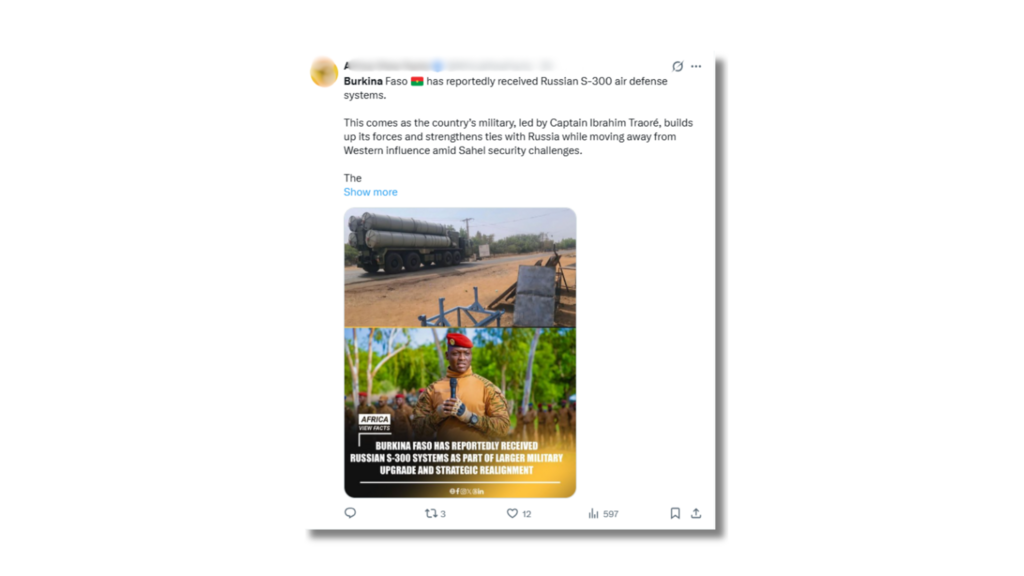Click the like count of 12
Viewport: 1024px width, 576px height.
point(526,514)
